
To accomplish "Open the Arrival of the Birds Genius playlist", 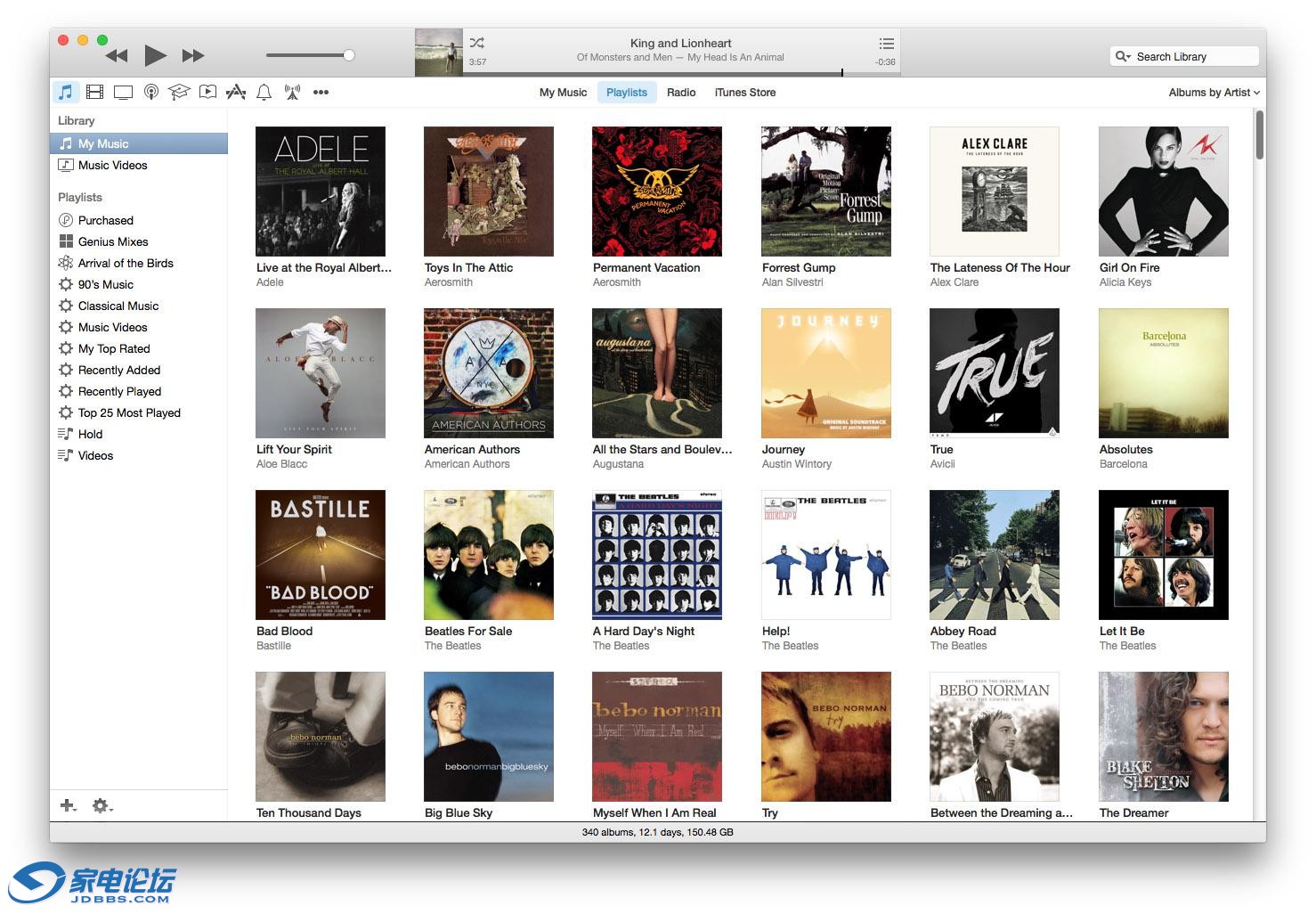I will [x=139, y=263].
